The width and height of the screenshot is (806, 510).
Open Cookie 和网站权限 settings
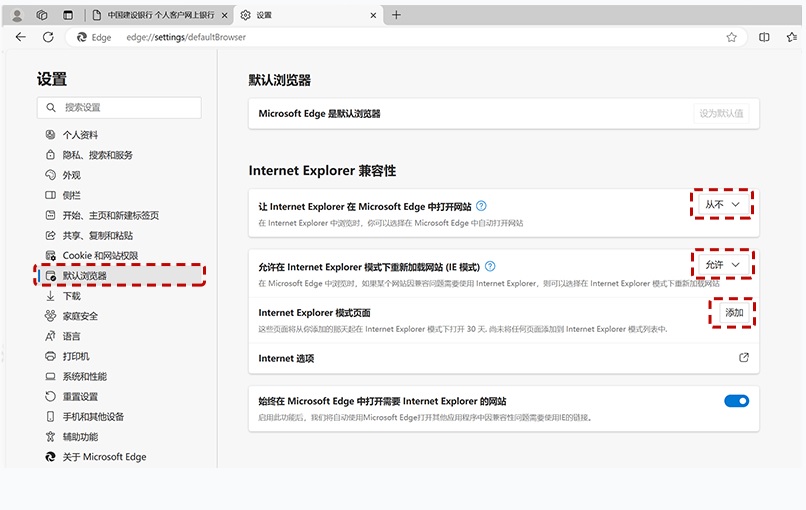tap(100, 256)
